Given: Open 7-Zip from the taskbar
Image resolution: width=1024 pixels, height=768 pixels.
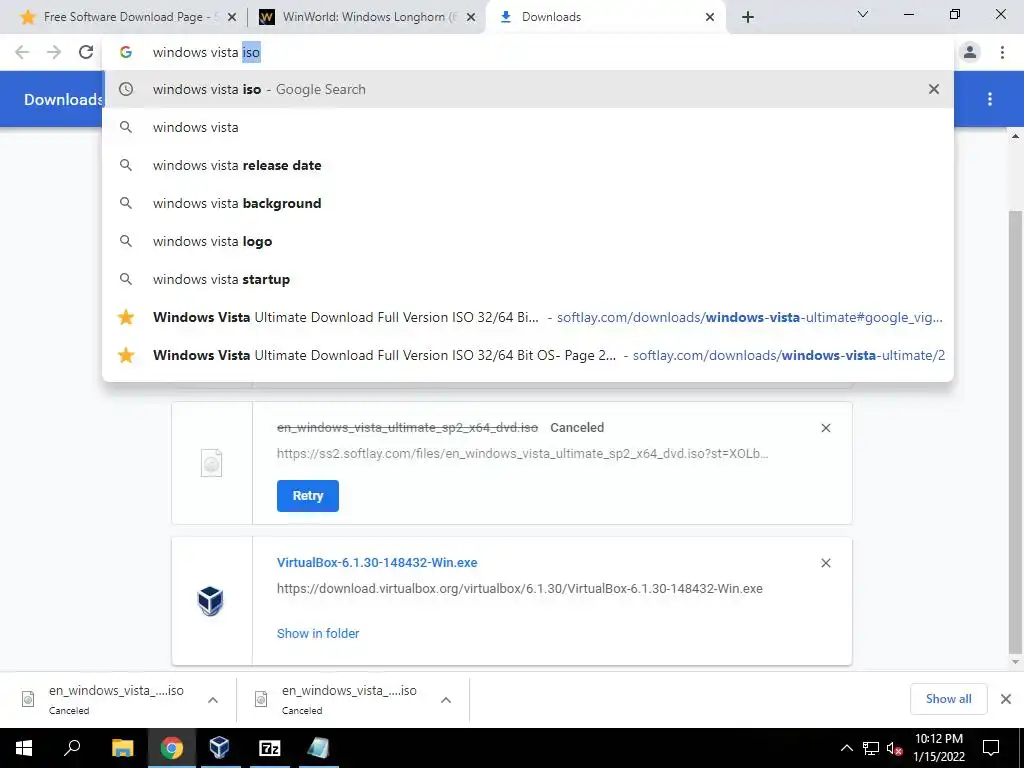Looking at the screenshot, I should 270,748.
